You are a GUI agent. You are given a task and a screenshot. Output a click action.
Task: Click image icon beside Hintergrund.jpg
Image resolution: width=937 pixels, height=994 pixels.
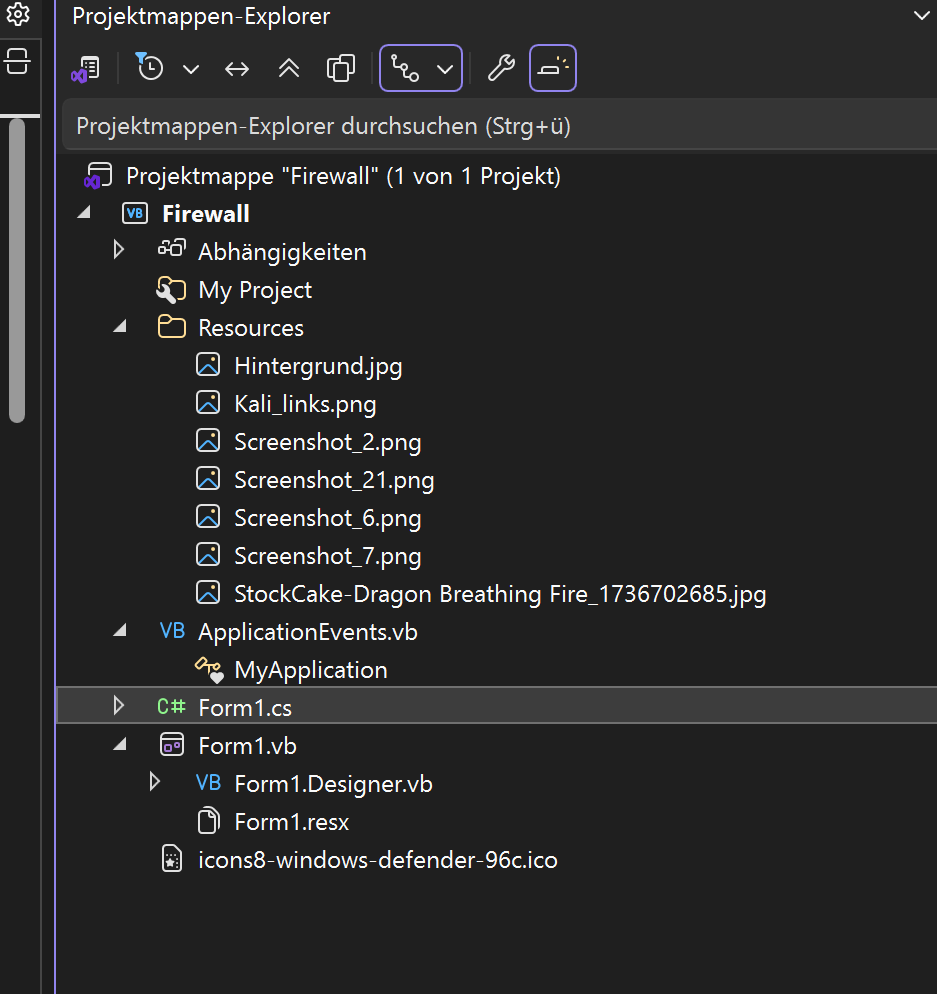click(208, 365)
